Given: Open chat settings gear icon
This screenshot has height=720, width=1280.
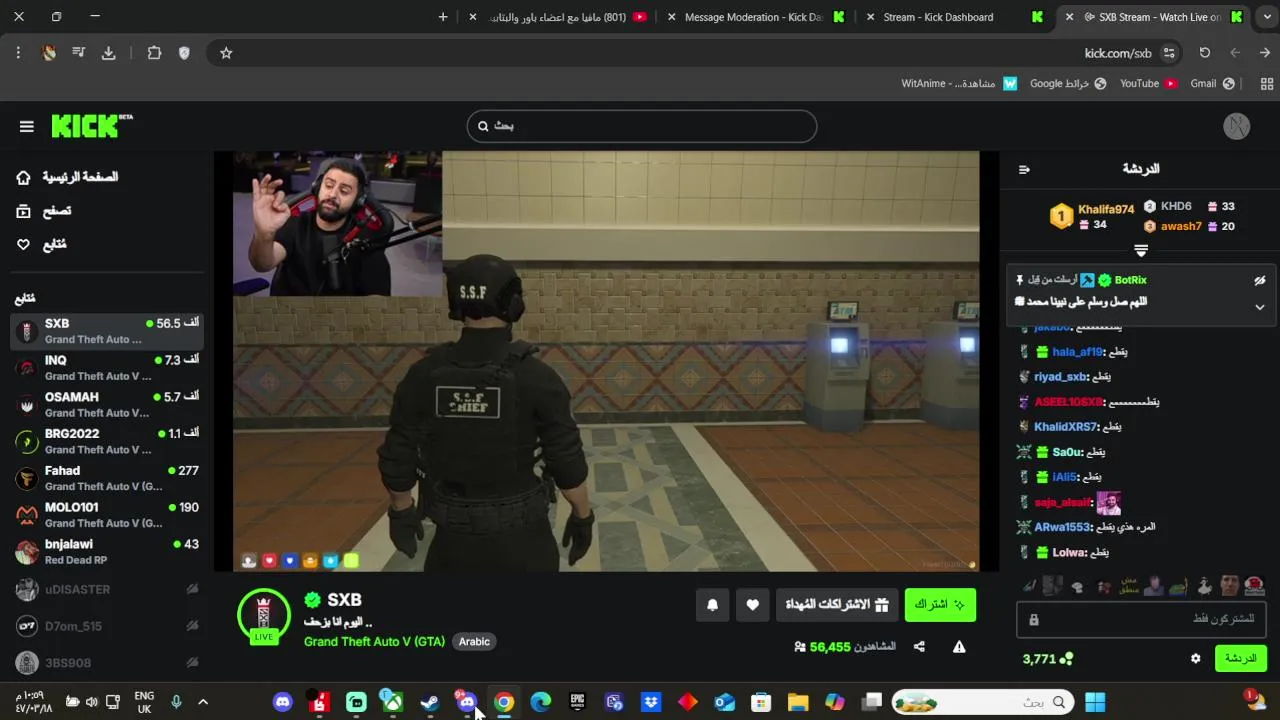Looking at the screenshot, I should (x=1195, y=659).
